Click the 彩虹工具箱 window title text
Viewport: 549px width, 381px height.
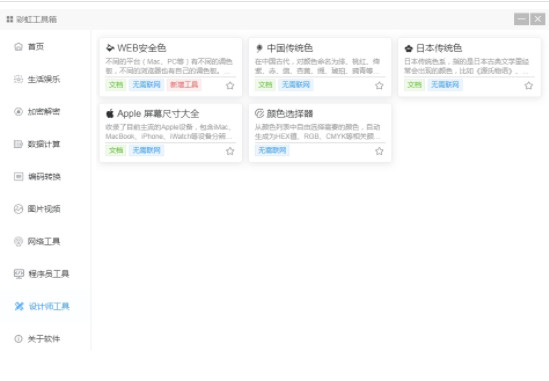36,19
